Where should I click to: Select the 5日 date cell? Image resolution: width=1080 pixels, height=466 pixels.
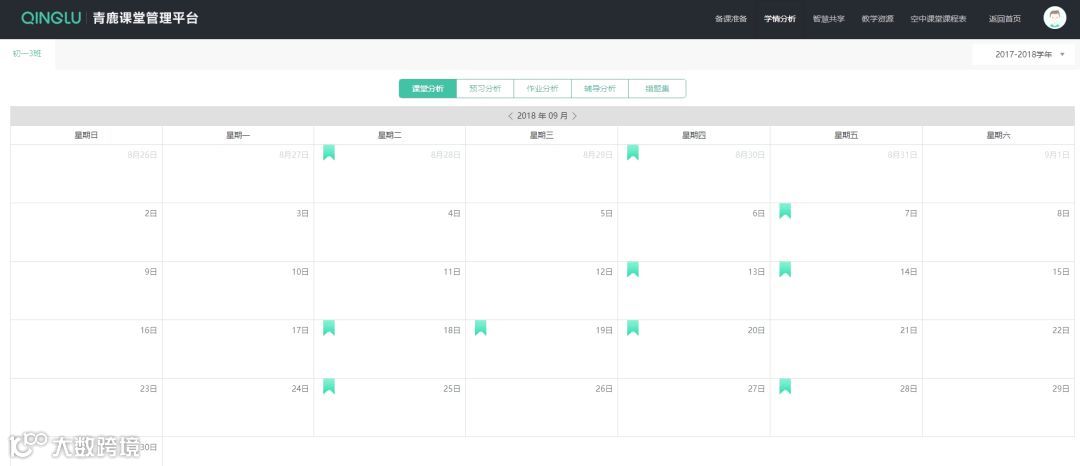pyautogui.click(x=541, y=232)
